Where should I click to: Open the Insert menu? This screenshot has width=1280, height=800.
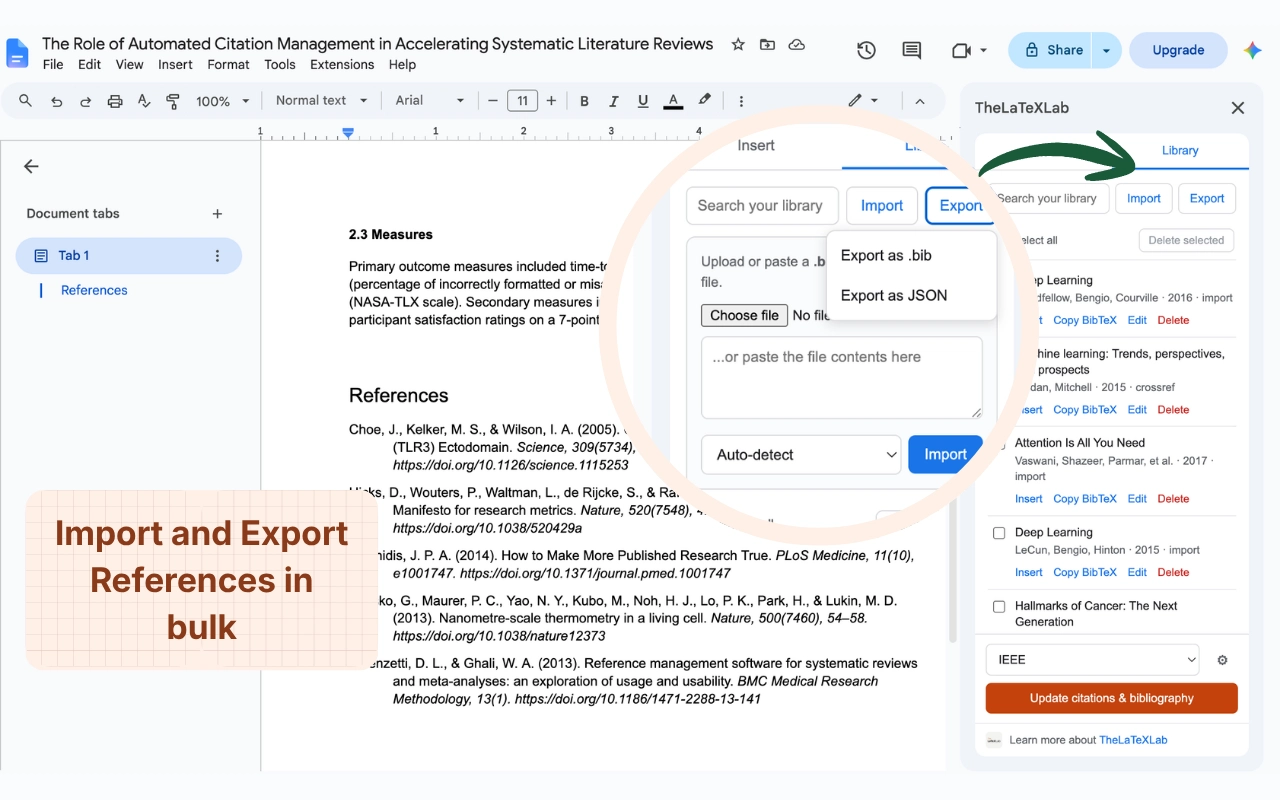175,65
